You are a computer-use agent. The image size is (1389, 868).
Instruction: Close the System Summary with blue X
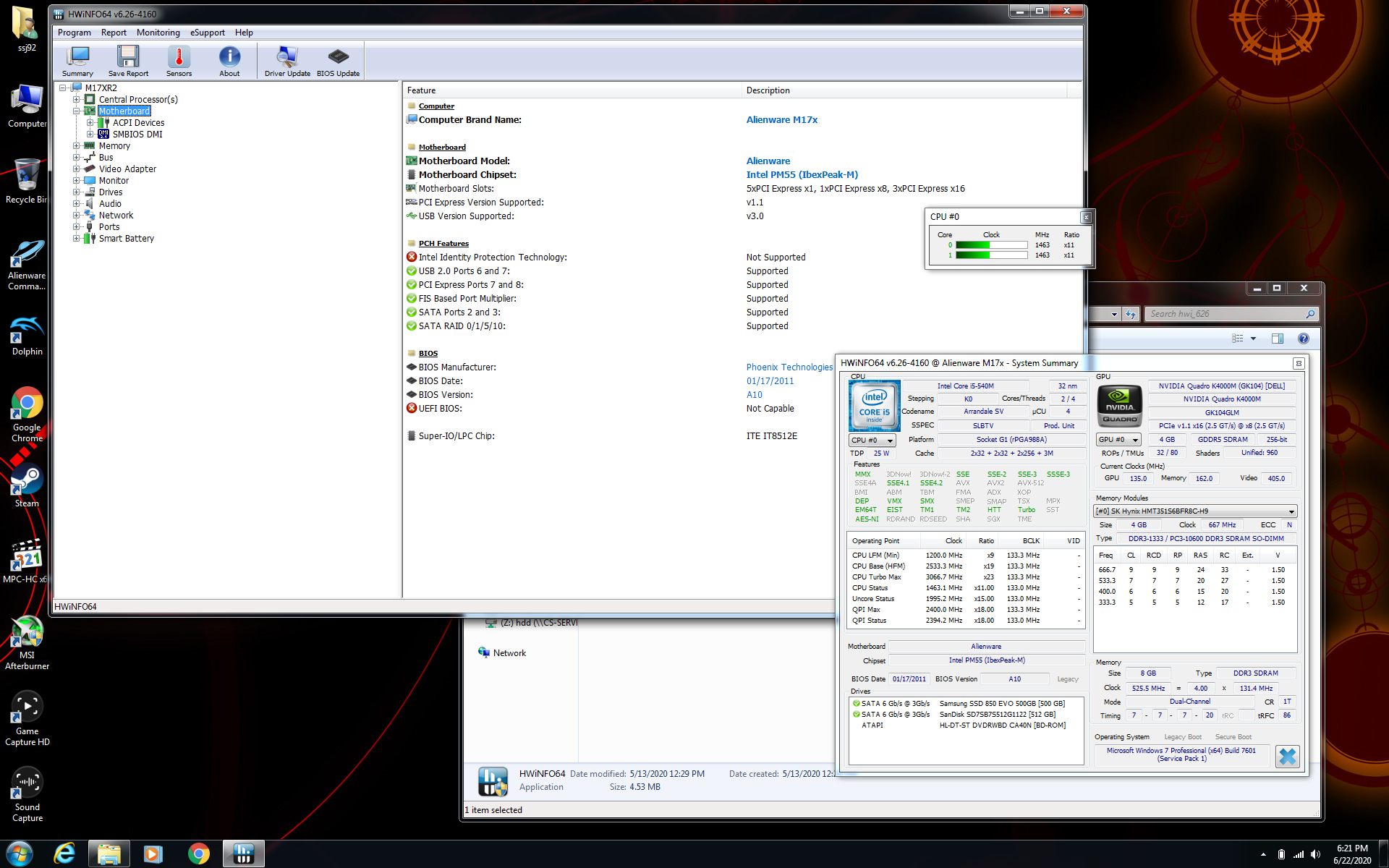click(x=1287, y=757)
